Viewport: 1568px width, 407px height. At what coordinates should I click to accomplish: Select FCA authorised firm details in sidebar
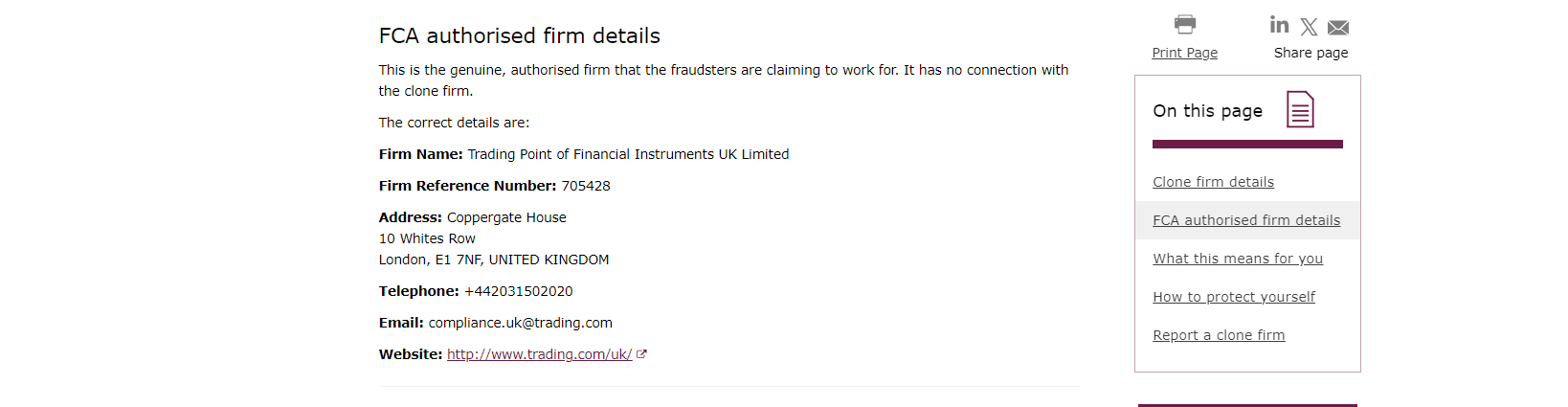coord(1246,220)
